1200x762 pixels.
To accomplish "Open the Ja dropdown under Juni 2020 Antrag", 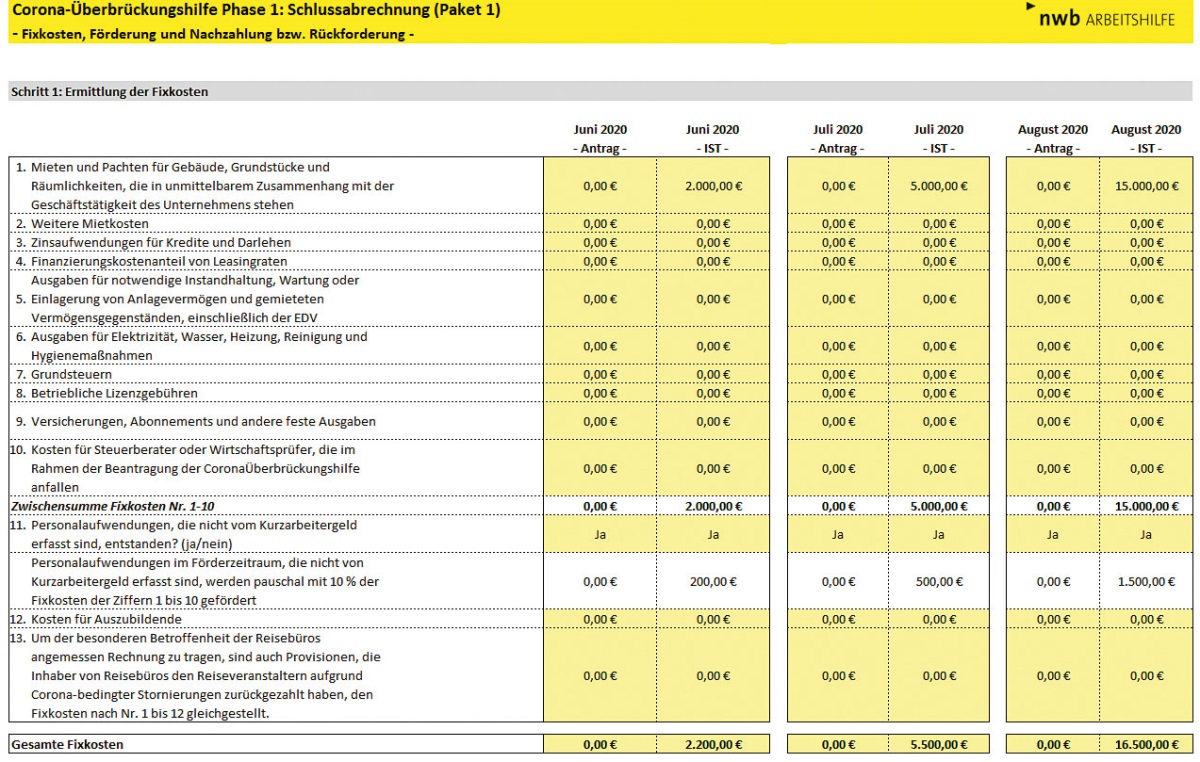I will (x=600, y=535).
